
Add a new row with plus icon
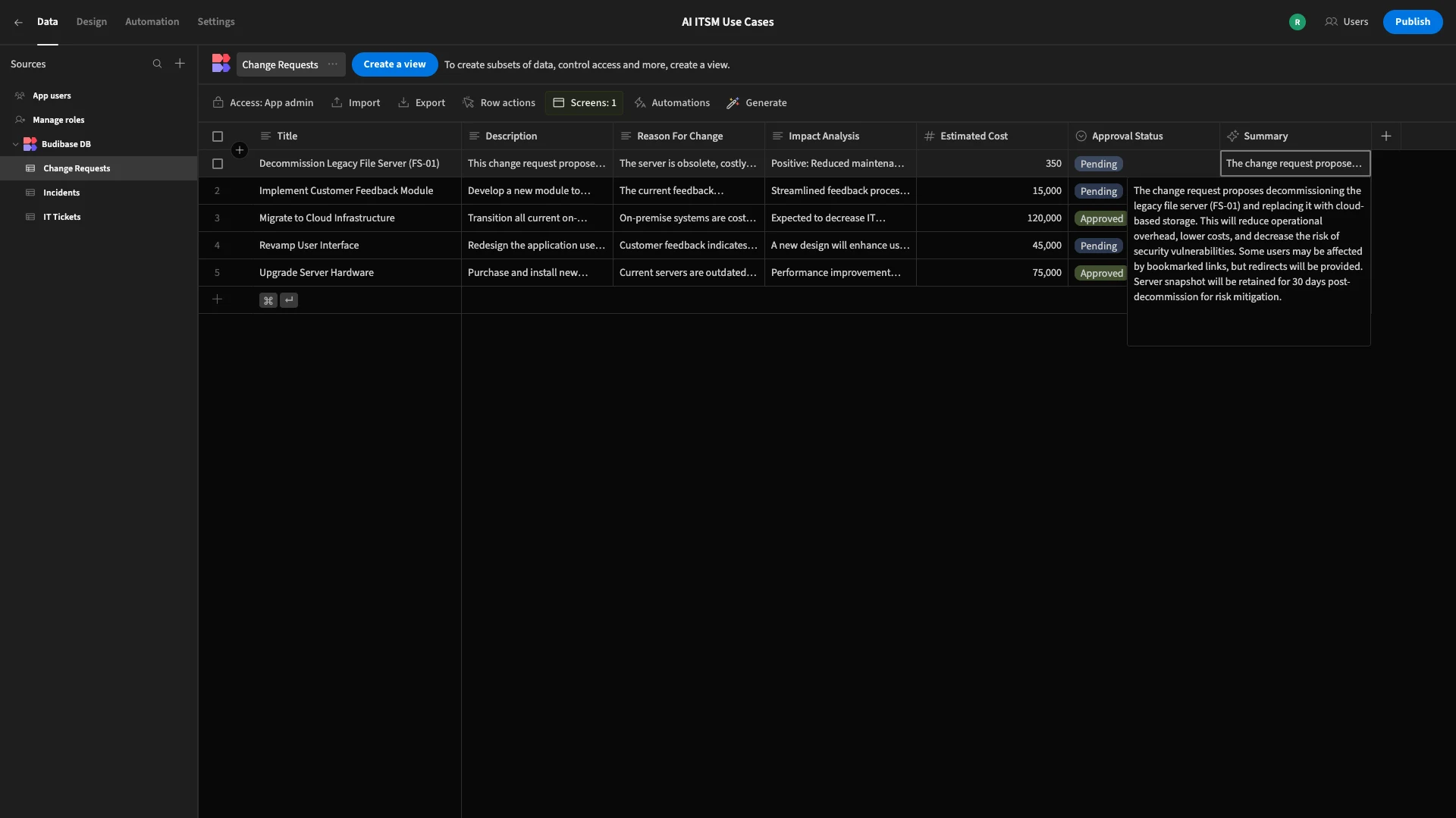click(x=217, y=299)
